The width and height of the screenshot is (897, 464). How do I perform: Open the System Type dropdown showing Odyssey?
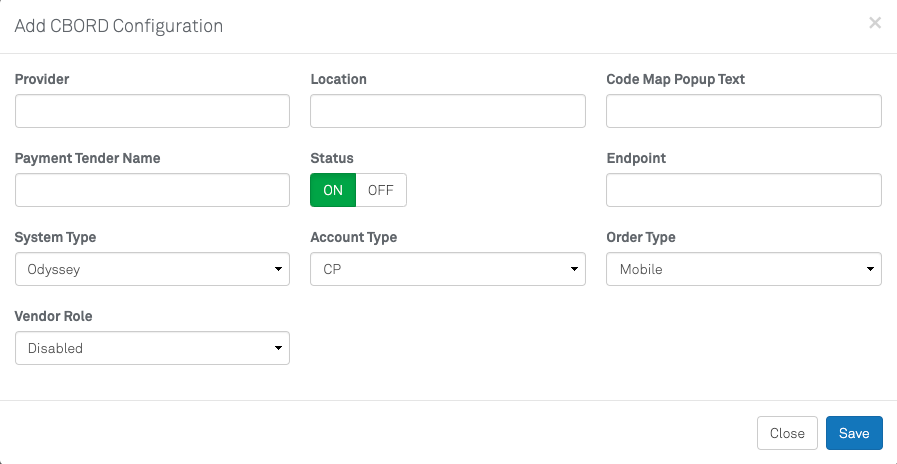152,269
